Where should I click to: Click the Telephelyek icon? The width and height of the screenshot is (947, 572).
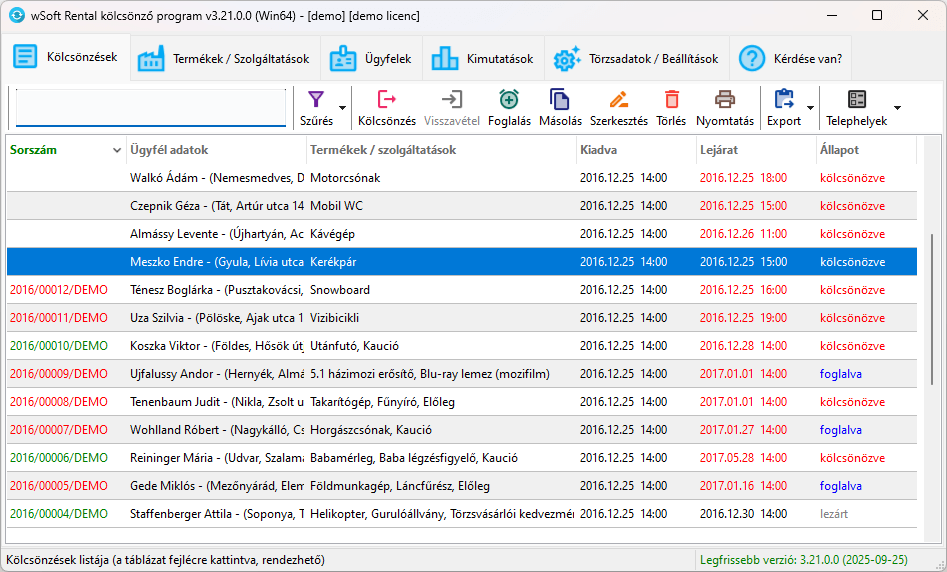point(856,99)
